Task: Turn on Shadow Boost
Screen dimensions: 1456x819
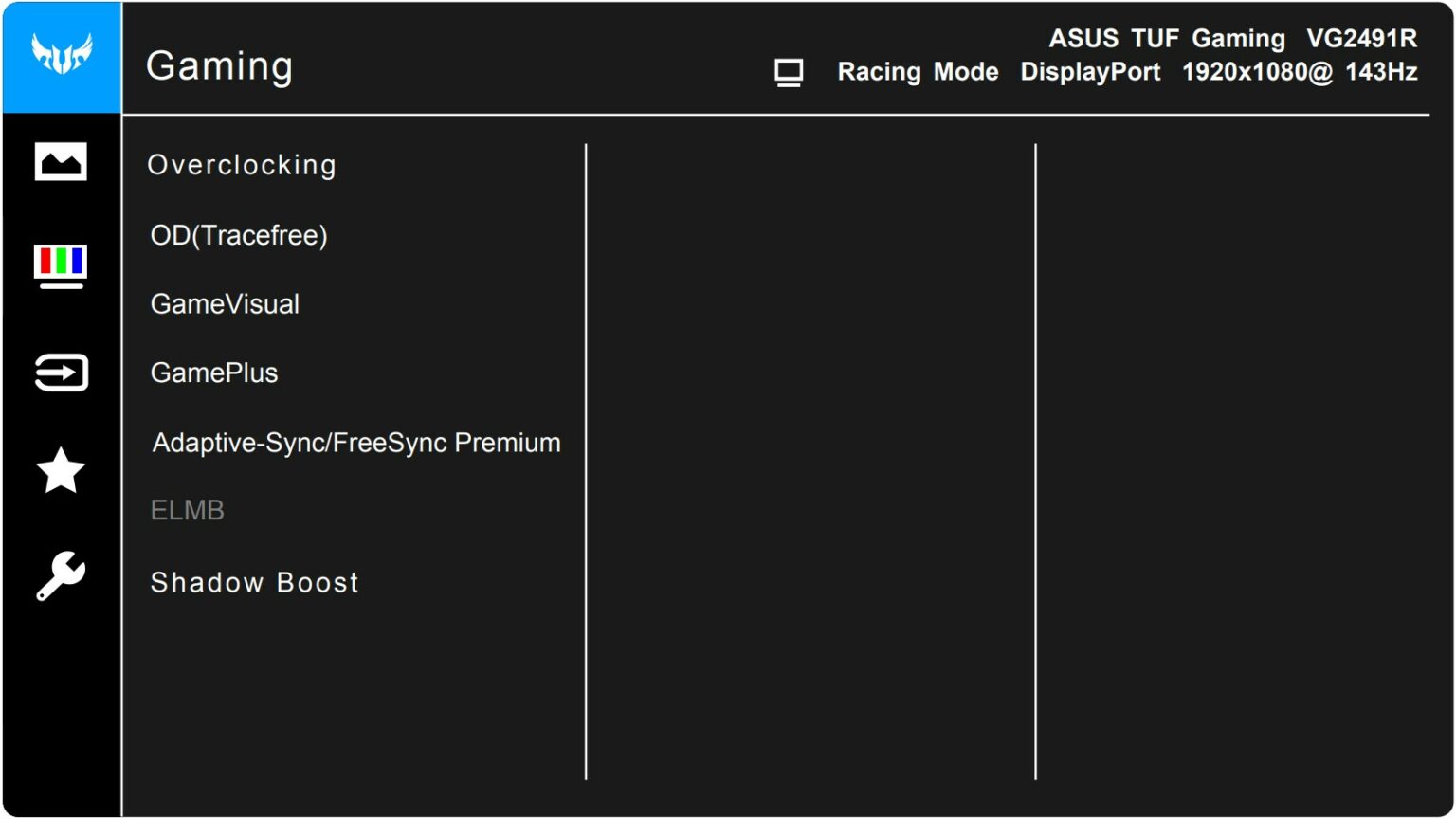Action: point(254,582)
